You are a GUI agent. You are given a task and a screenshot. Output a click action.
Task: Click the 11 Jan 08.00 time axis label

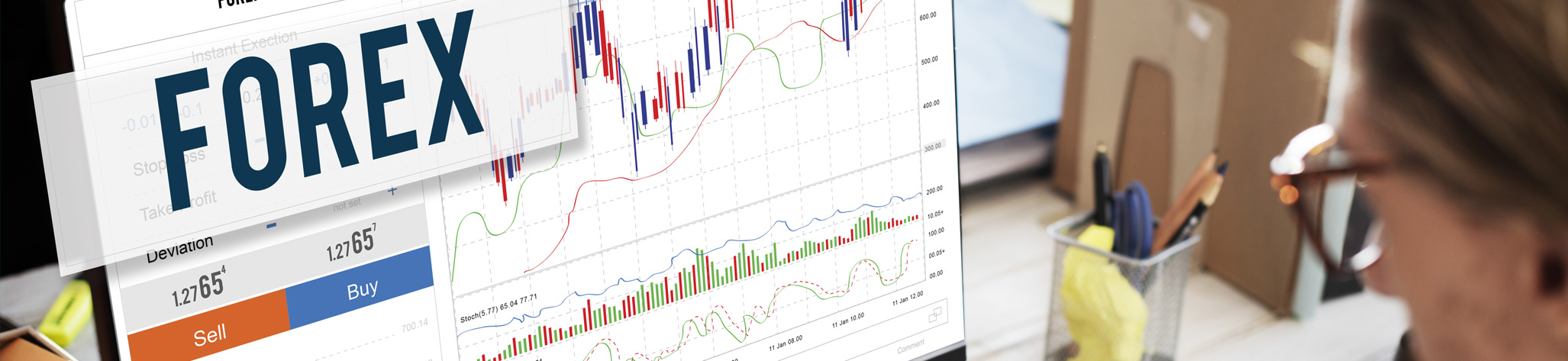click(x=786, y=343)
